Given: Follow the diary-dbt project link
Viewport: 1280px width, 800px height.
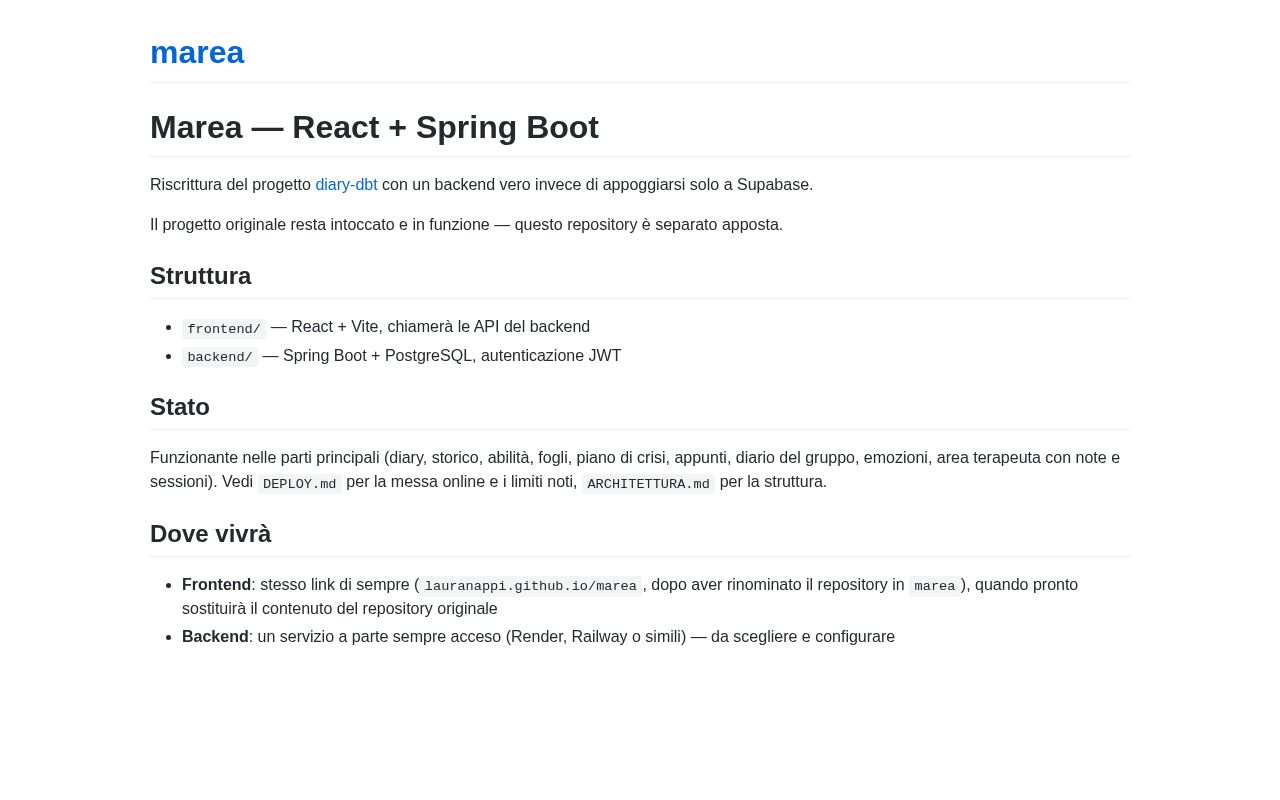Looking at the screenshot, I should [x=346, y=185].
